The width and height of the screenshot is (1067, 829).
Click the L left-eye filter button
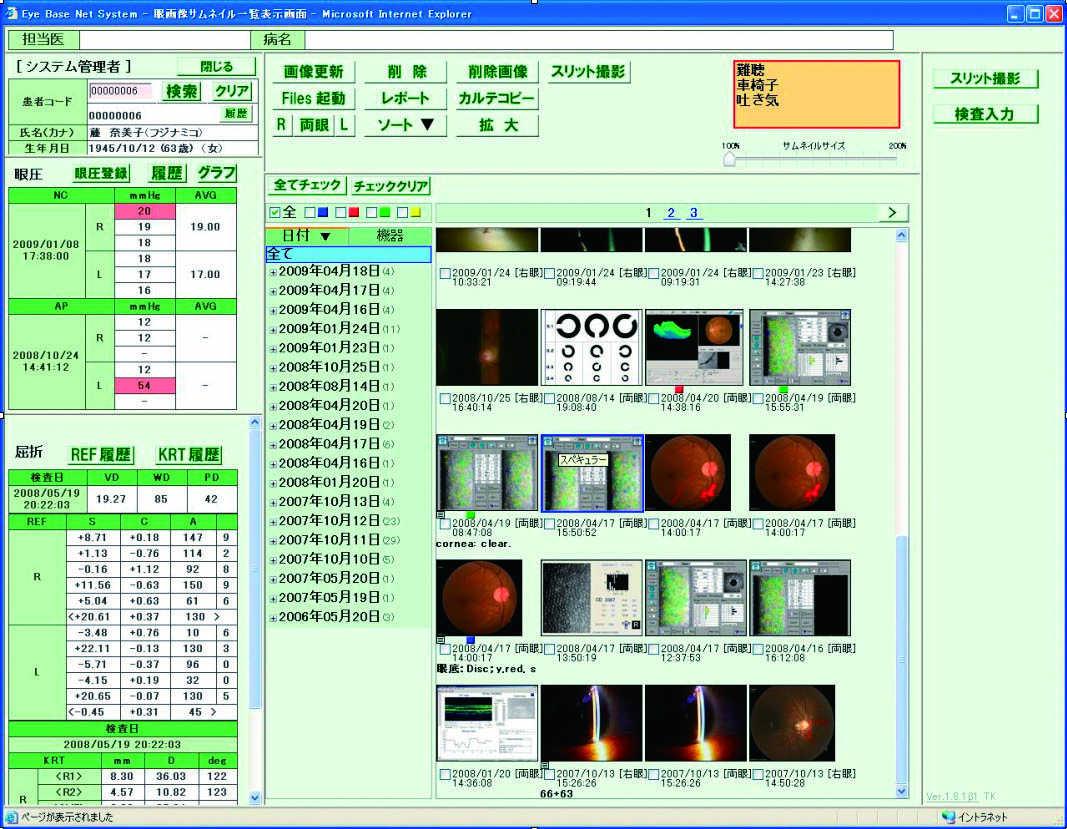(x=343, y=125)
